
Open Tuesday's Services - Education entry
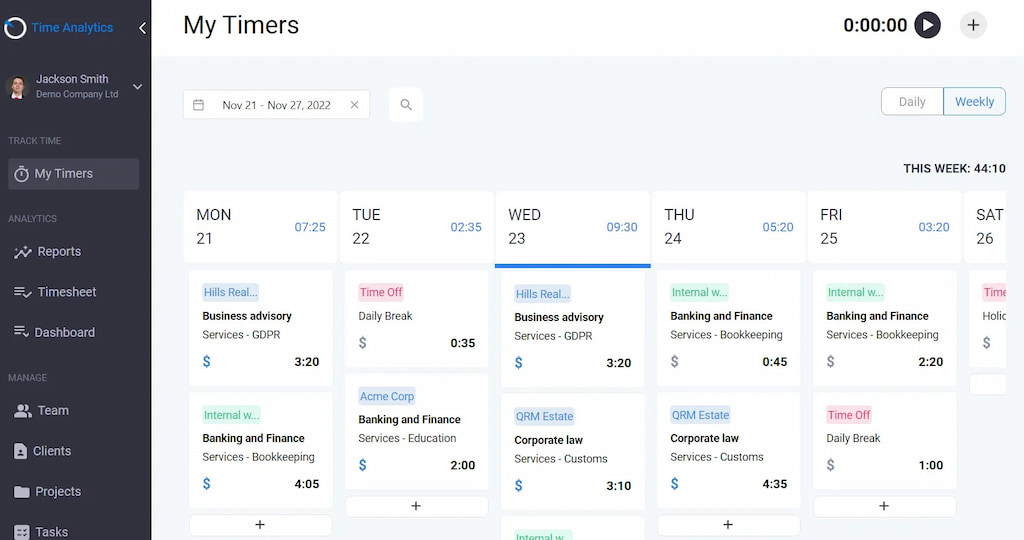point(417,432)
